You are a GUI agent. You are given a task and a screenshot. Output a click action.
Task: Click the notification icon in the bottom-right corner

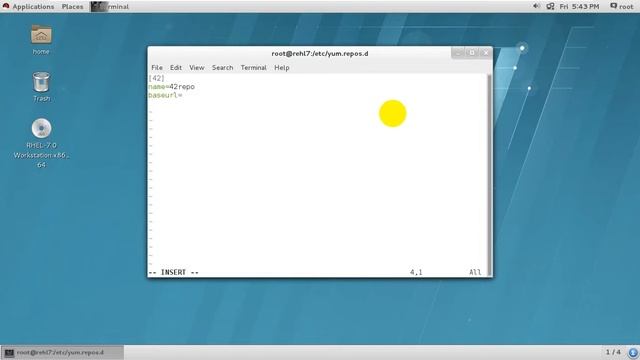(633, 353)
